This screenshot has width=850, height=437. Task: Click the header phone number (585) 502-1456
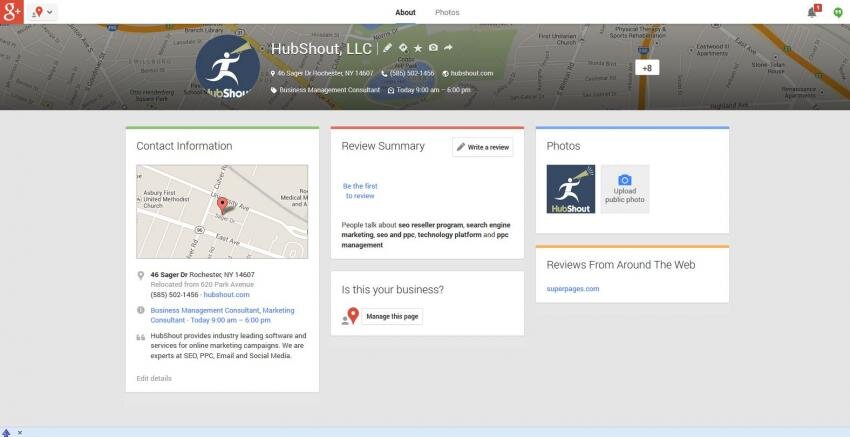coord(411,73)
